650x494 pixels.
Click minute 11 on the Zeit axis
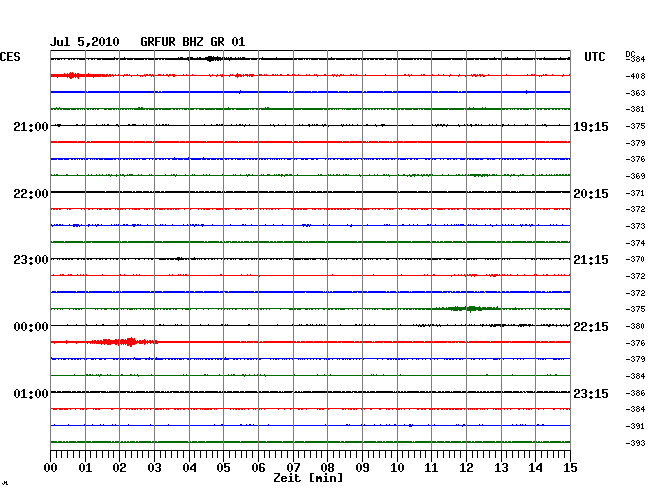coord(431,468)
